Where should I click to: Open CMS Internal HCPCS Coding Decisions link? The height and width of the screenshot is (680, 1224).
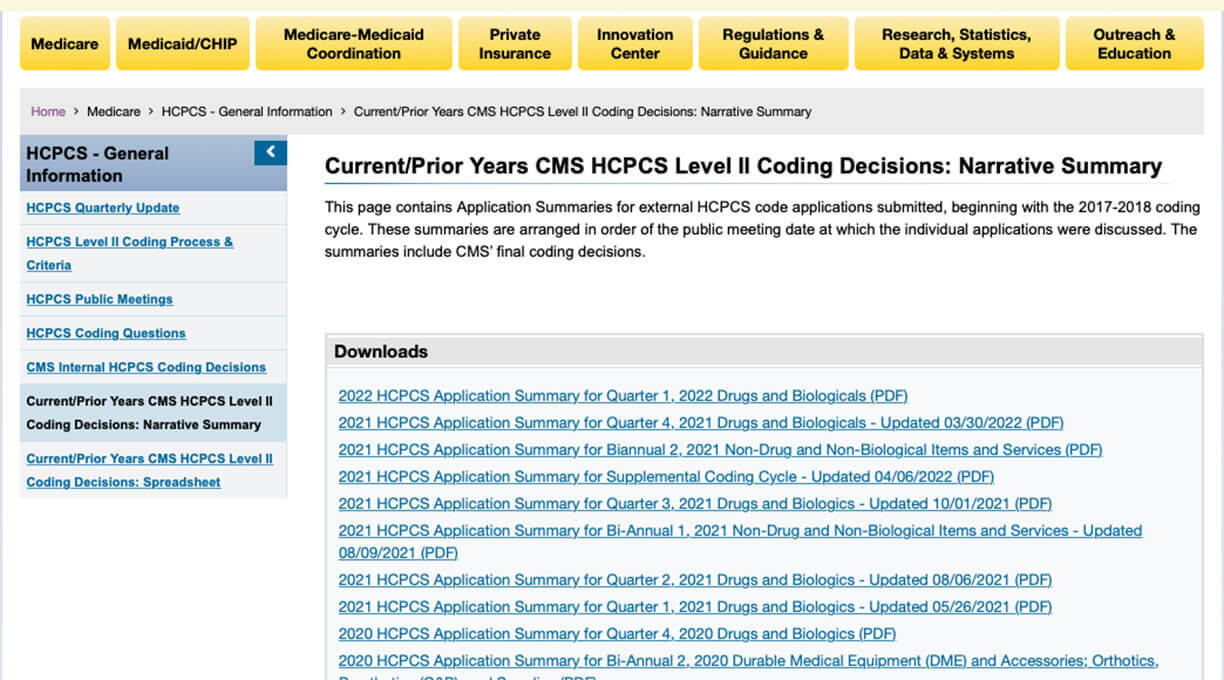point(146,367)
